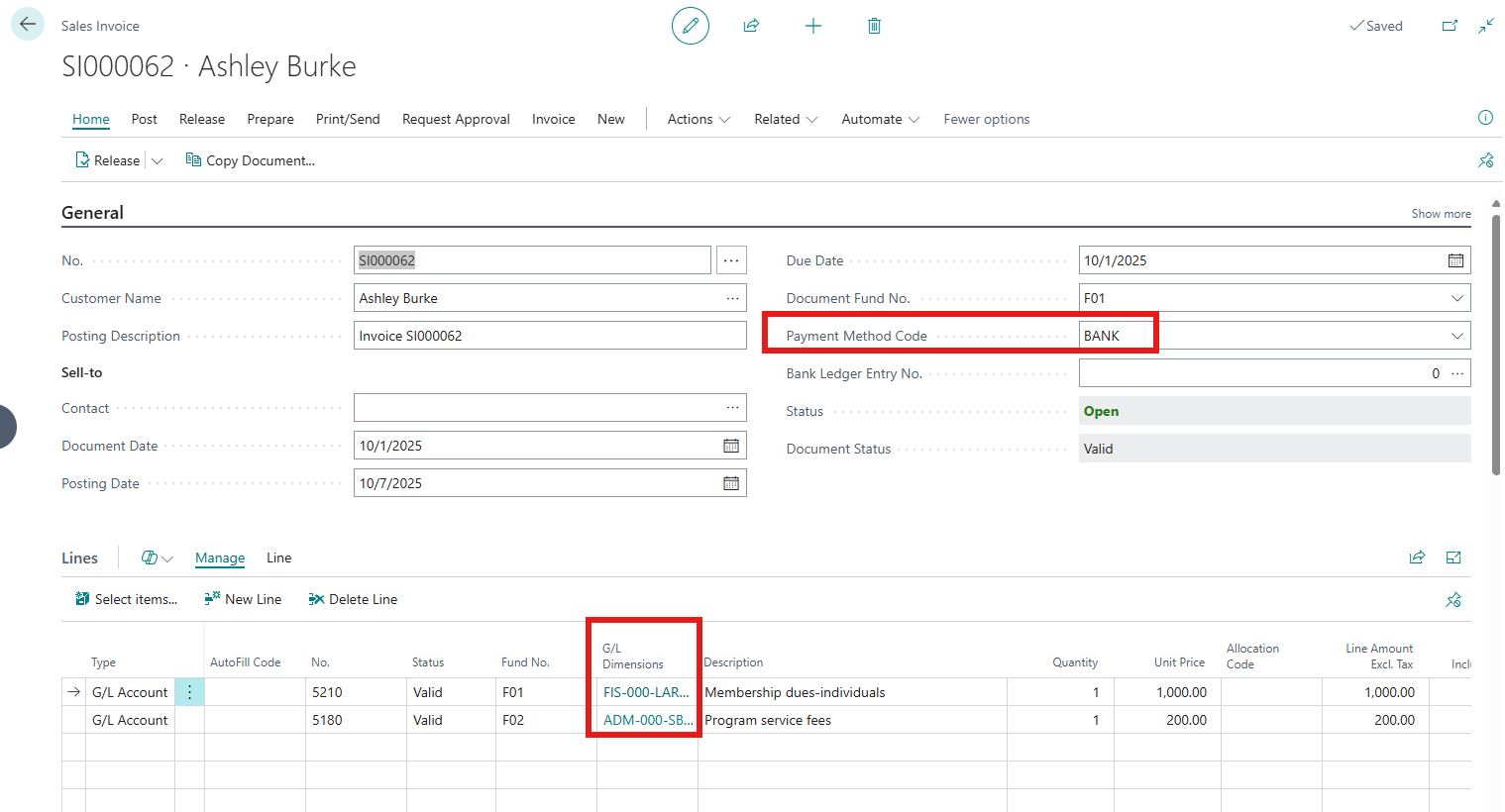
Task: Open Customer Name lookup ellipsis
Action: click(x=732, y=298)
